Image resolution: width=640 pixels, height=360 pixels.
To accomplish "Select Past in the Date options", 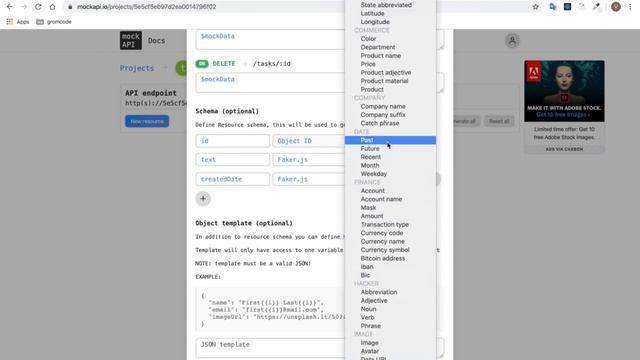I will pyautogui.click(x=390, y=140).
